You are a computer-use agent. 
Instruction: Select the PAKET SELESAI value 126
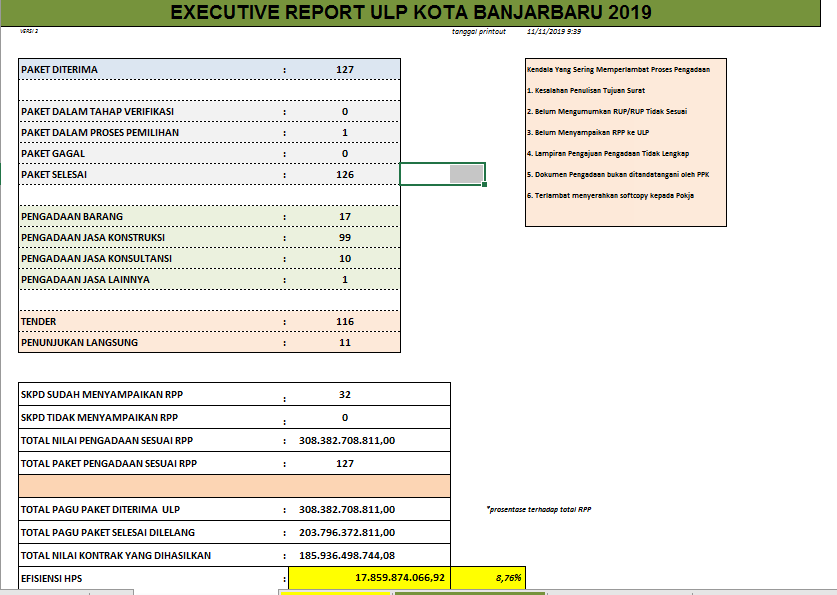[x=345, y=174]
